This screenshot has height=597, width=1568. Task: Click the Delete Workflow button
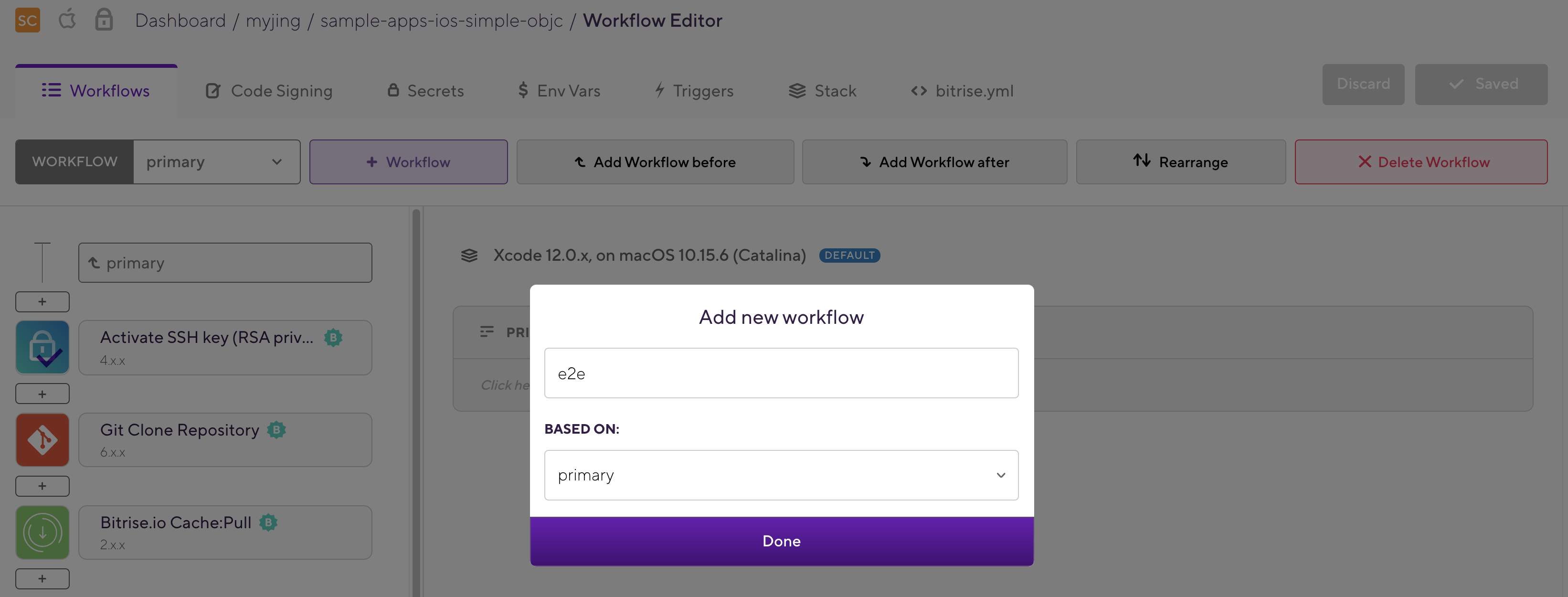coord(1420,162)
